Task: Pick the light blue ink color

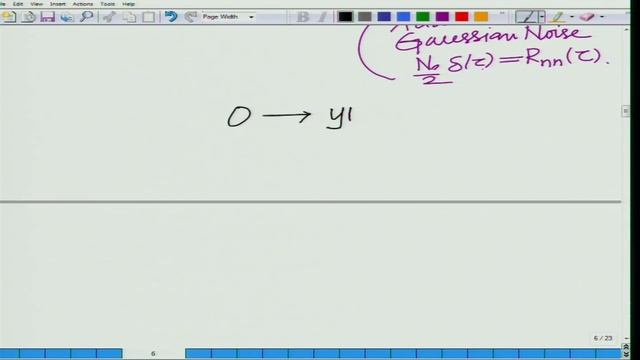Action: pos(403,17)
